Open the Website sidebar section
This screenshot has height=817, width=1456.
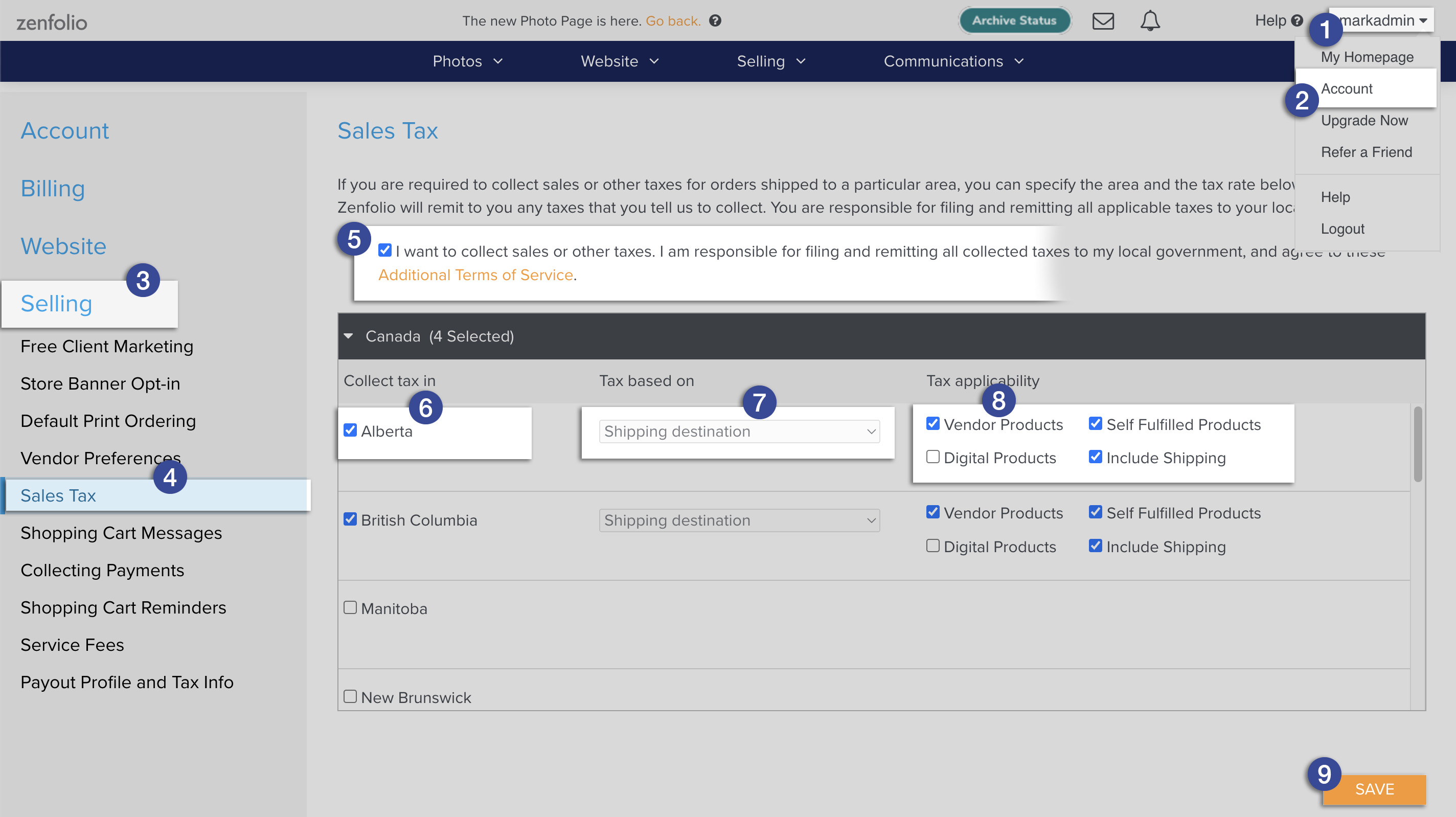(63, 246)
